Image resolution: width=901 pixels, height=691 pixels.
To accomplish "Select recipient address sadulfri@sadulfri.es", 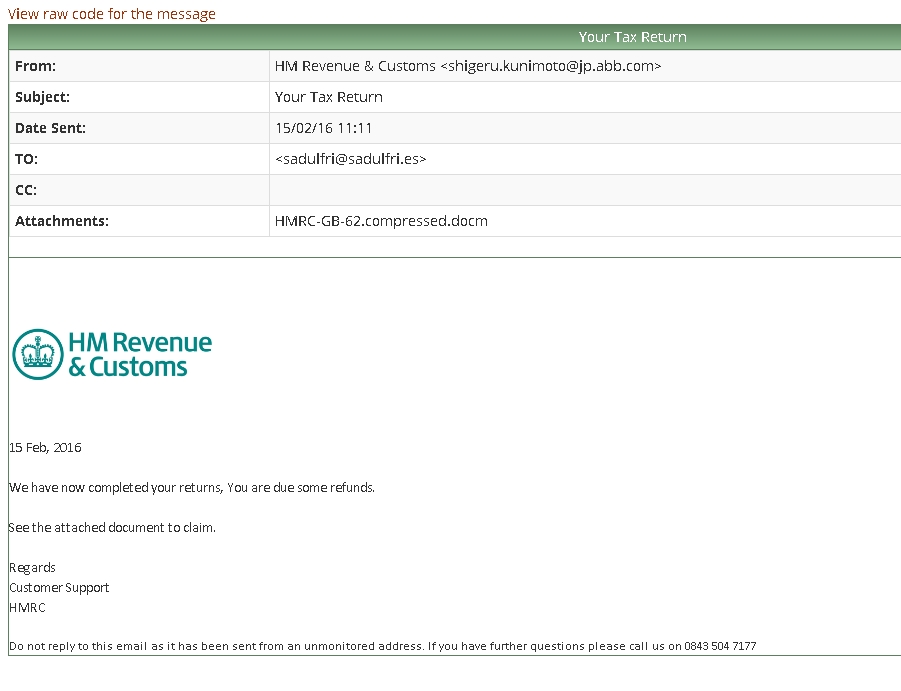I will point(351,159).
